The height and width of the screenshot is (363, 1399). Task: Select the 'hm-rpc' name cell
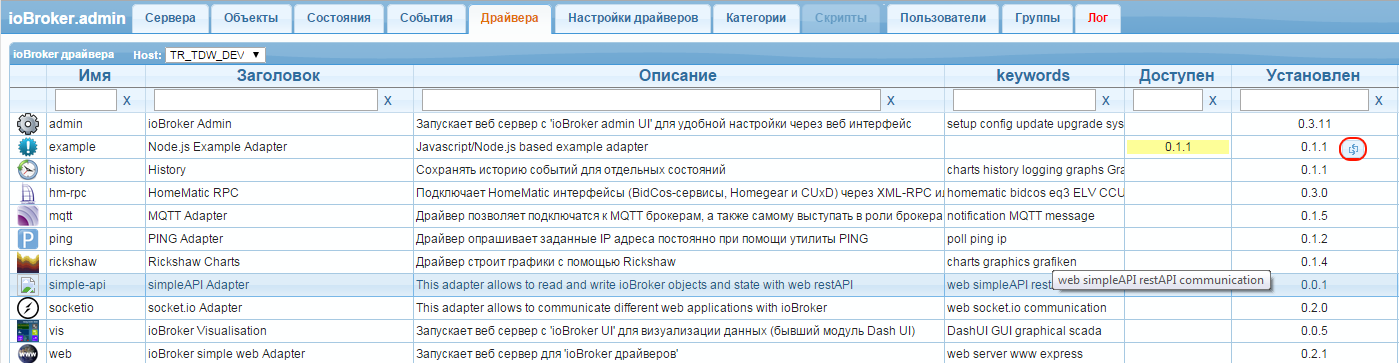tap(96, 193)
